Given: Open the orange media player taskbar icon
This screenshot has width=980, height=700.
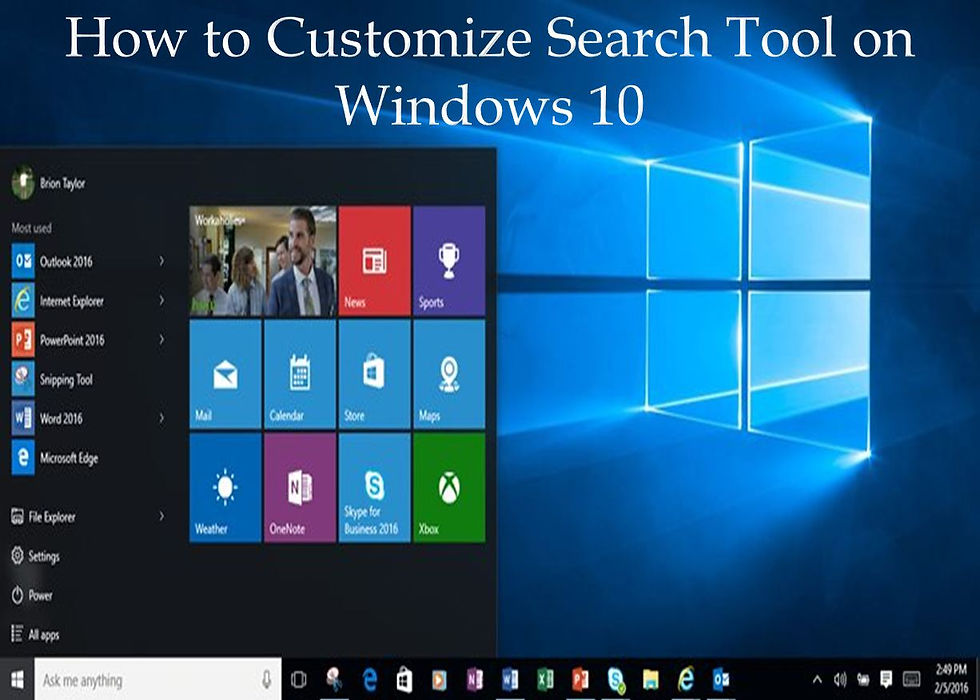Looking at the screenshot, I should click(439, 679).
